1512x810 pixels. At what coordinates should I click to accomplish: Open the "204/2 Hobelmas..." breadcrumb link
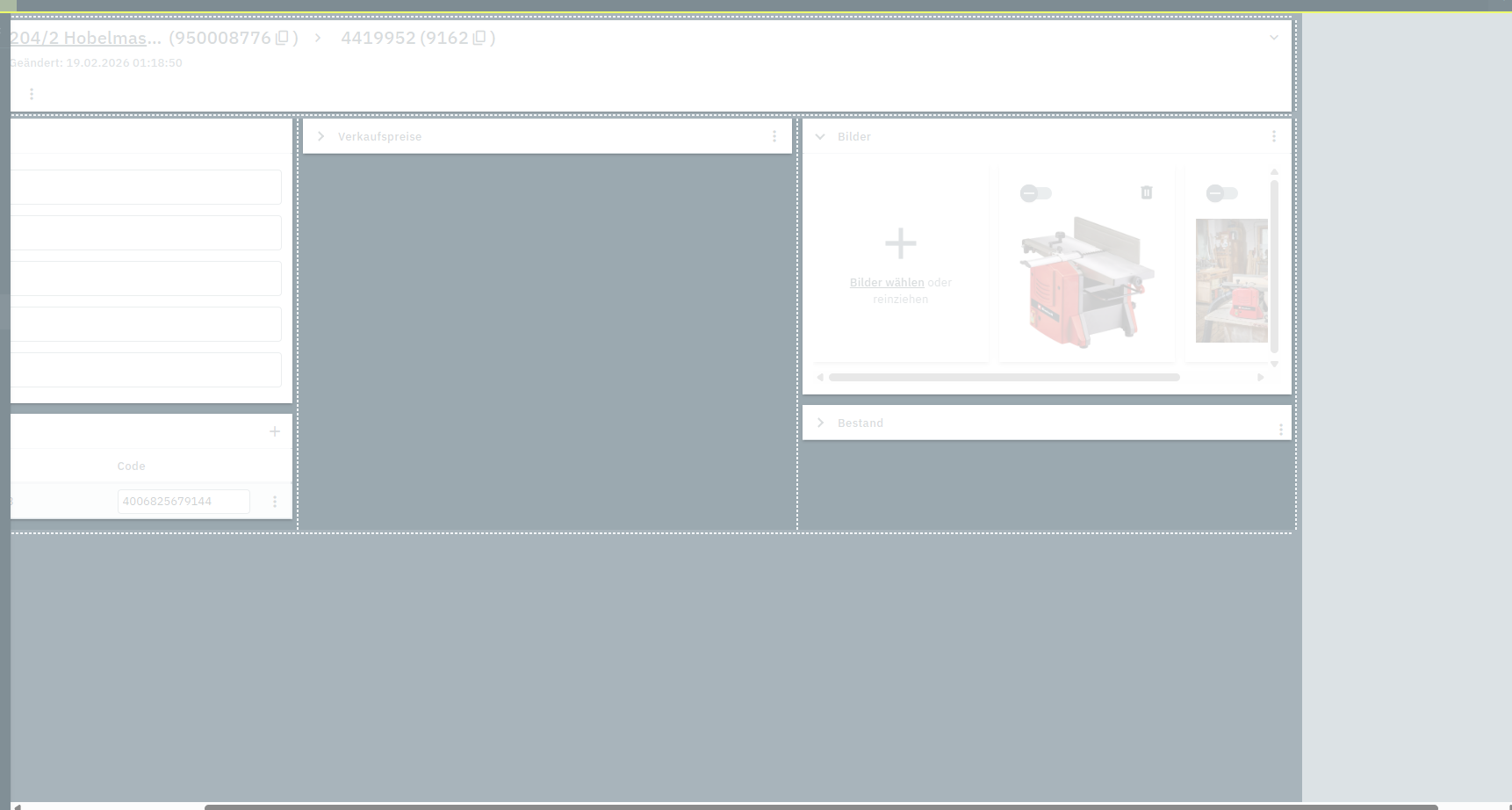(85, 38)
